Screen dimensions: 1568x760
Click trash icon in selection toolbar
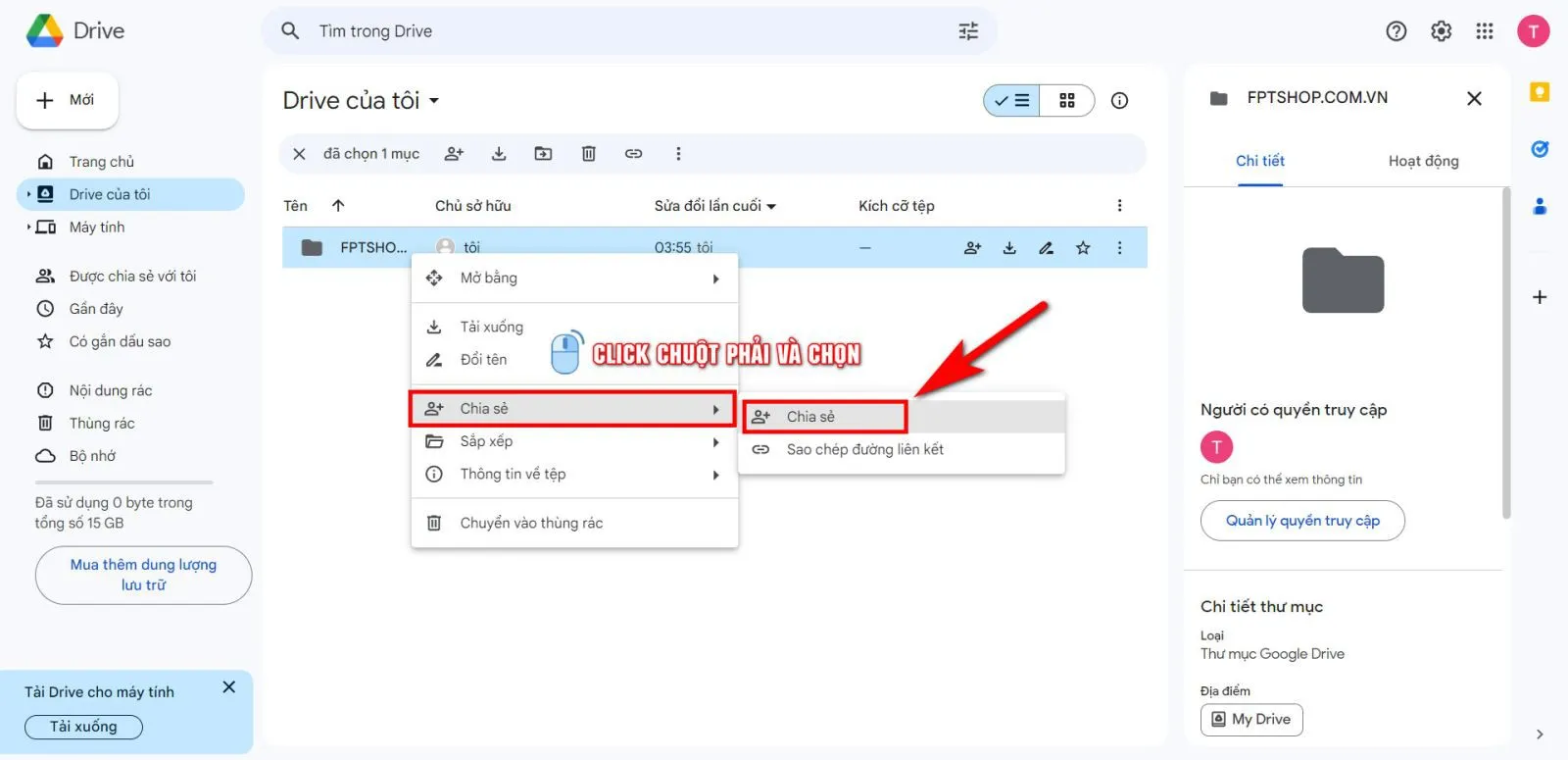point(588,154)
